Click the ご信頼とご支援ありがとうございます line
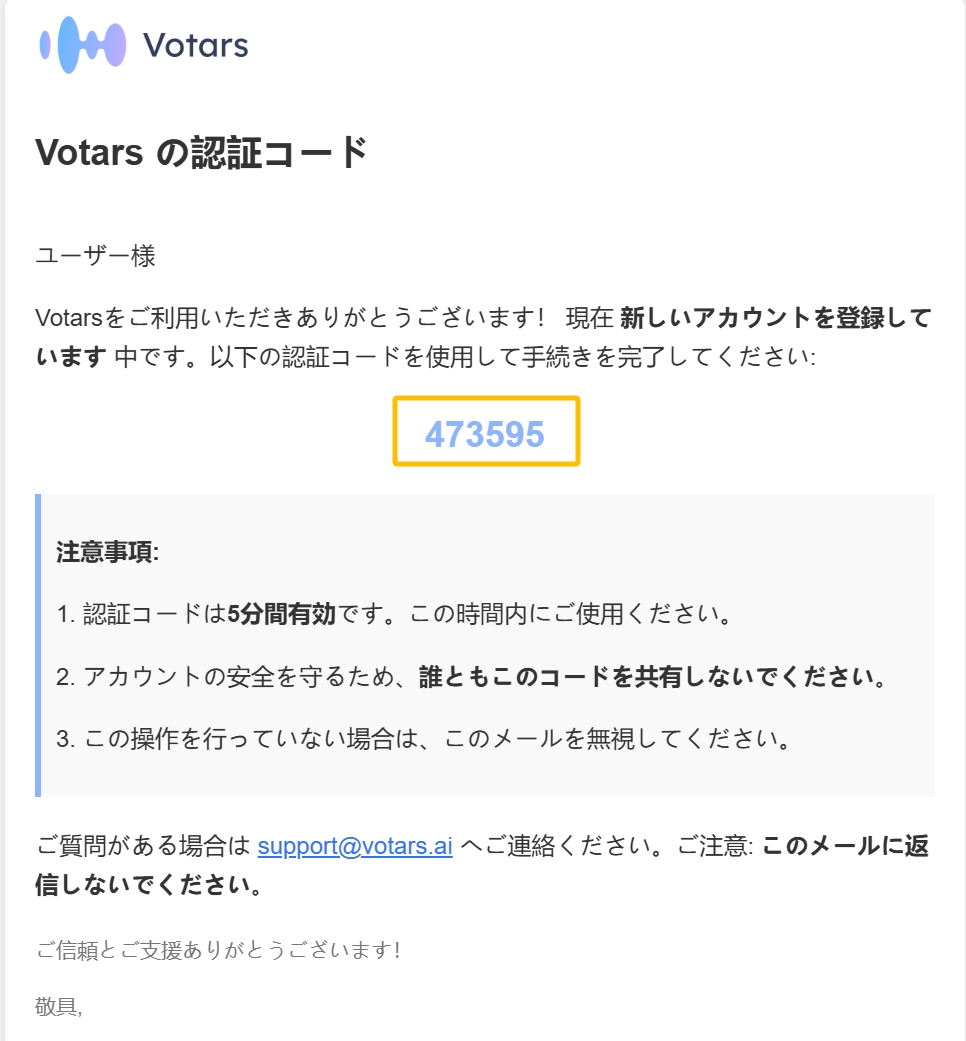The image size is (966, 1041). [x=218, y=950]
